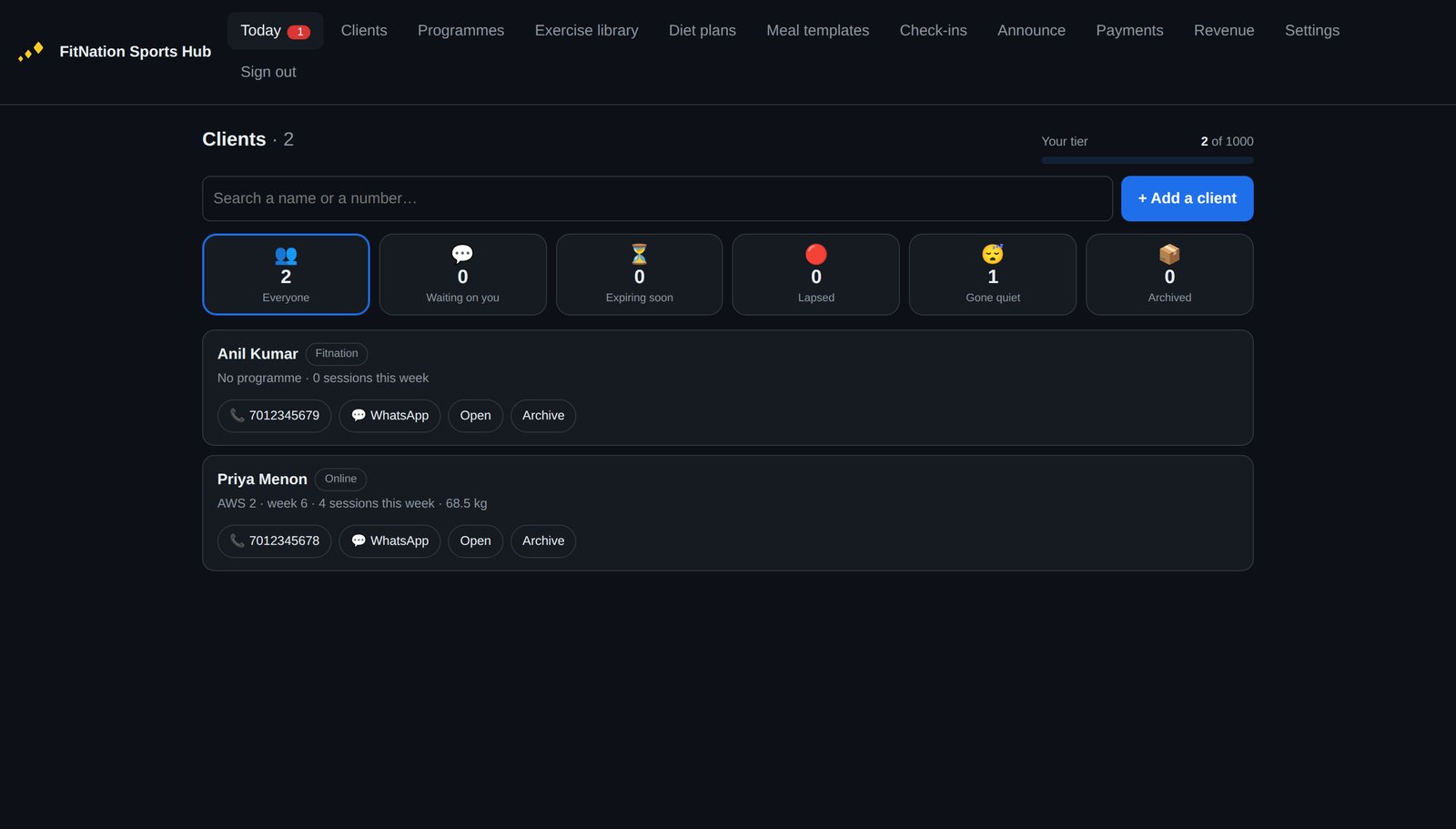
Task: Click 'AWS 2 · week 6' programme details
Action: point(262,504)
